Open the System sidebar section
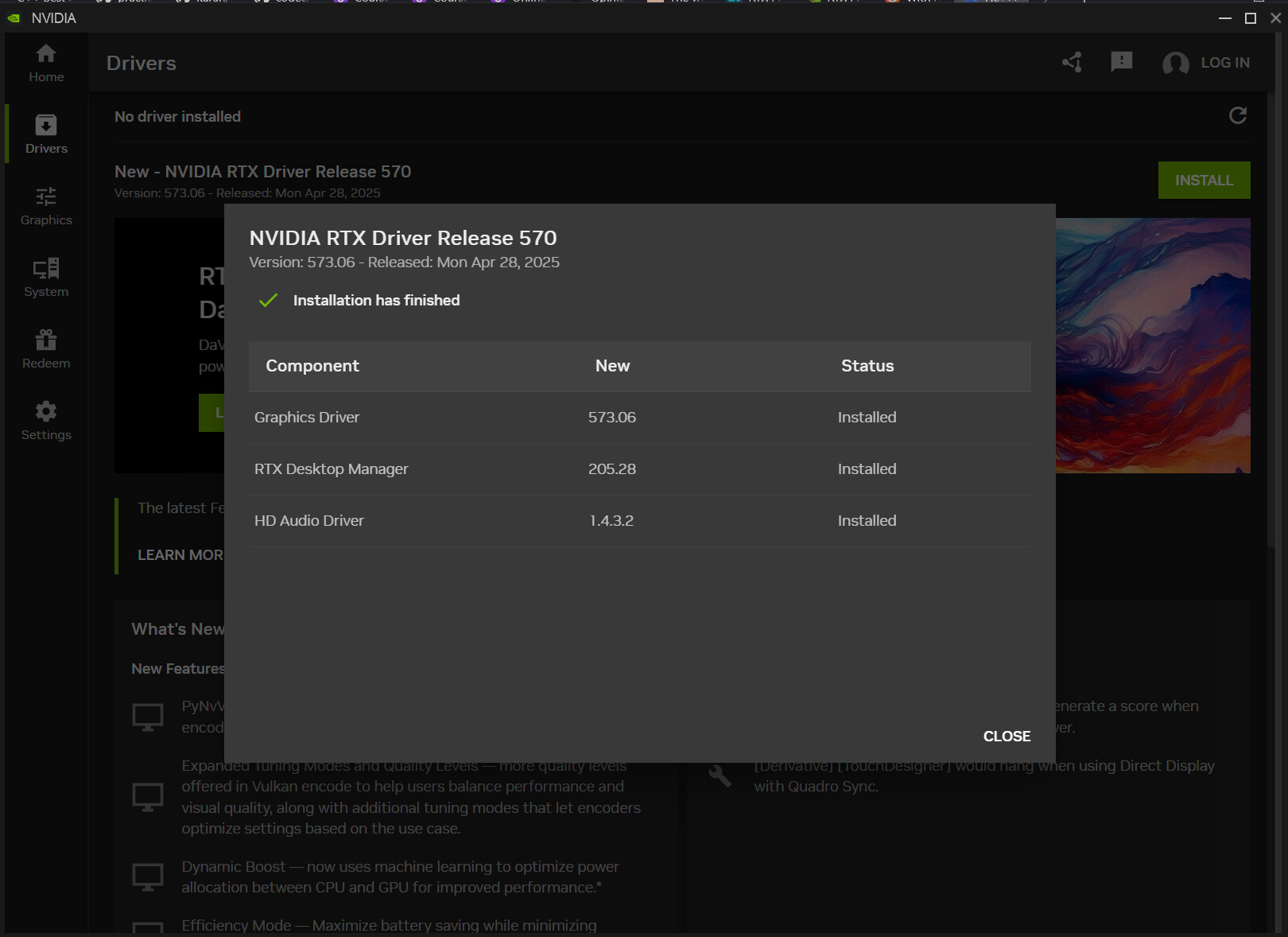 tap(46, 278)
